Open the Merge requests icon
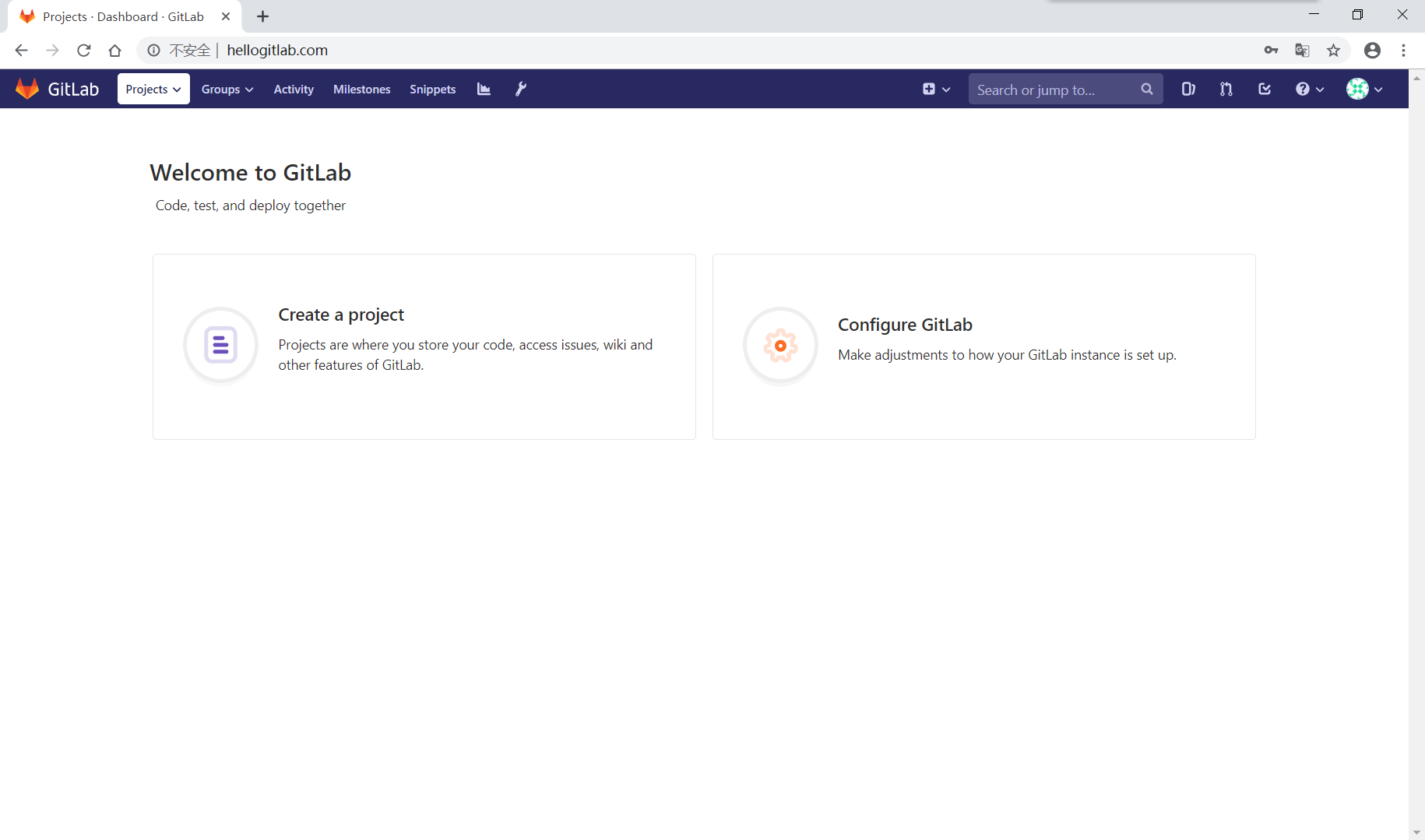 1226,90
